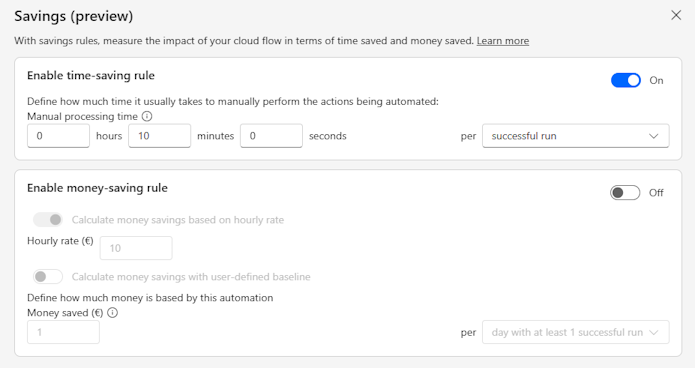Click the minutes input field showing 10
The height and width of the screenshot is (368, 695).
click(x=160, y=136)
